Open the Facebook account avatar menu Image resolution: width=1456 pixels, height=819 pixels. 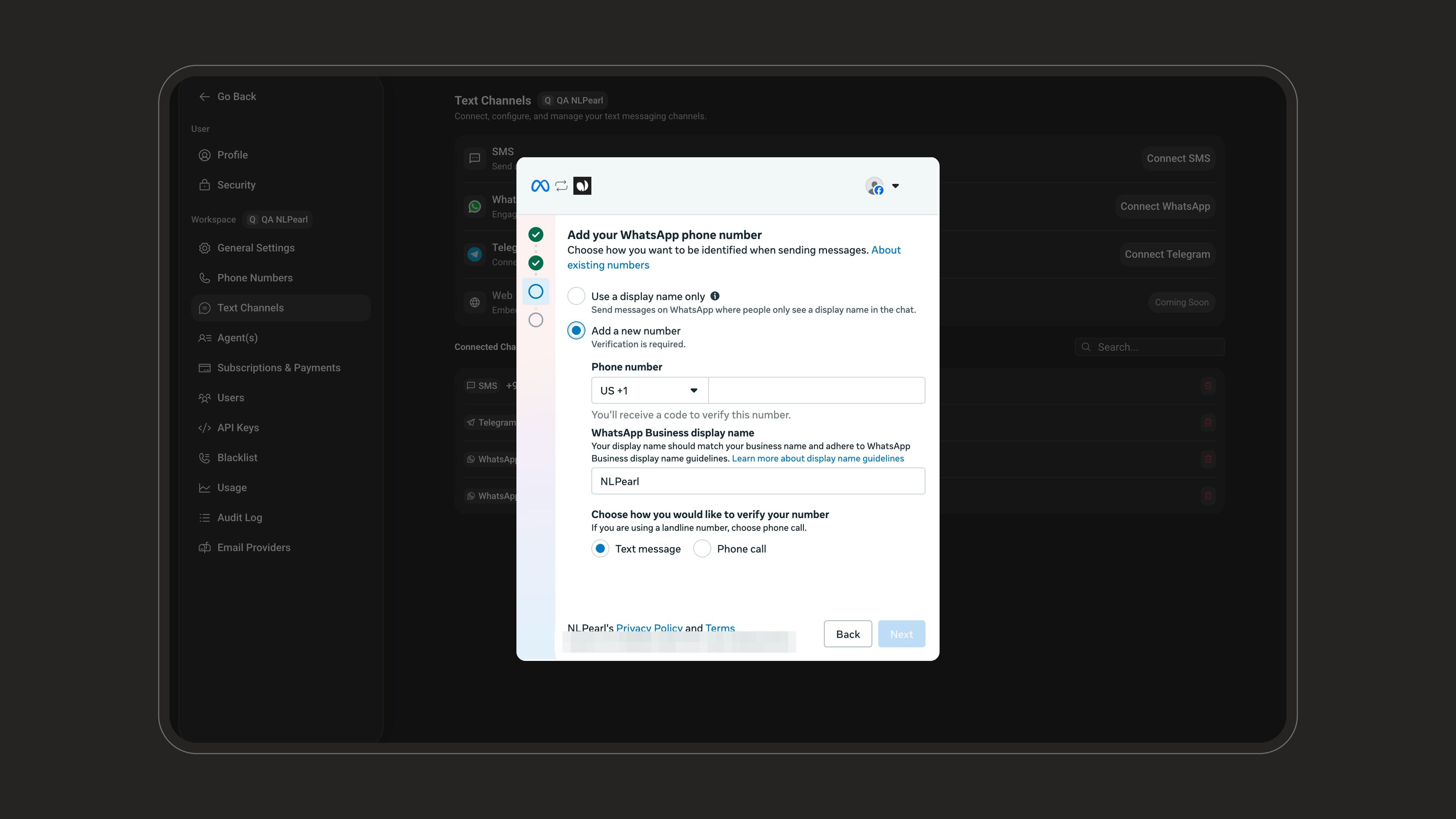882,186
